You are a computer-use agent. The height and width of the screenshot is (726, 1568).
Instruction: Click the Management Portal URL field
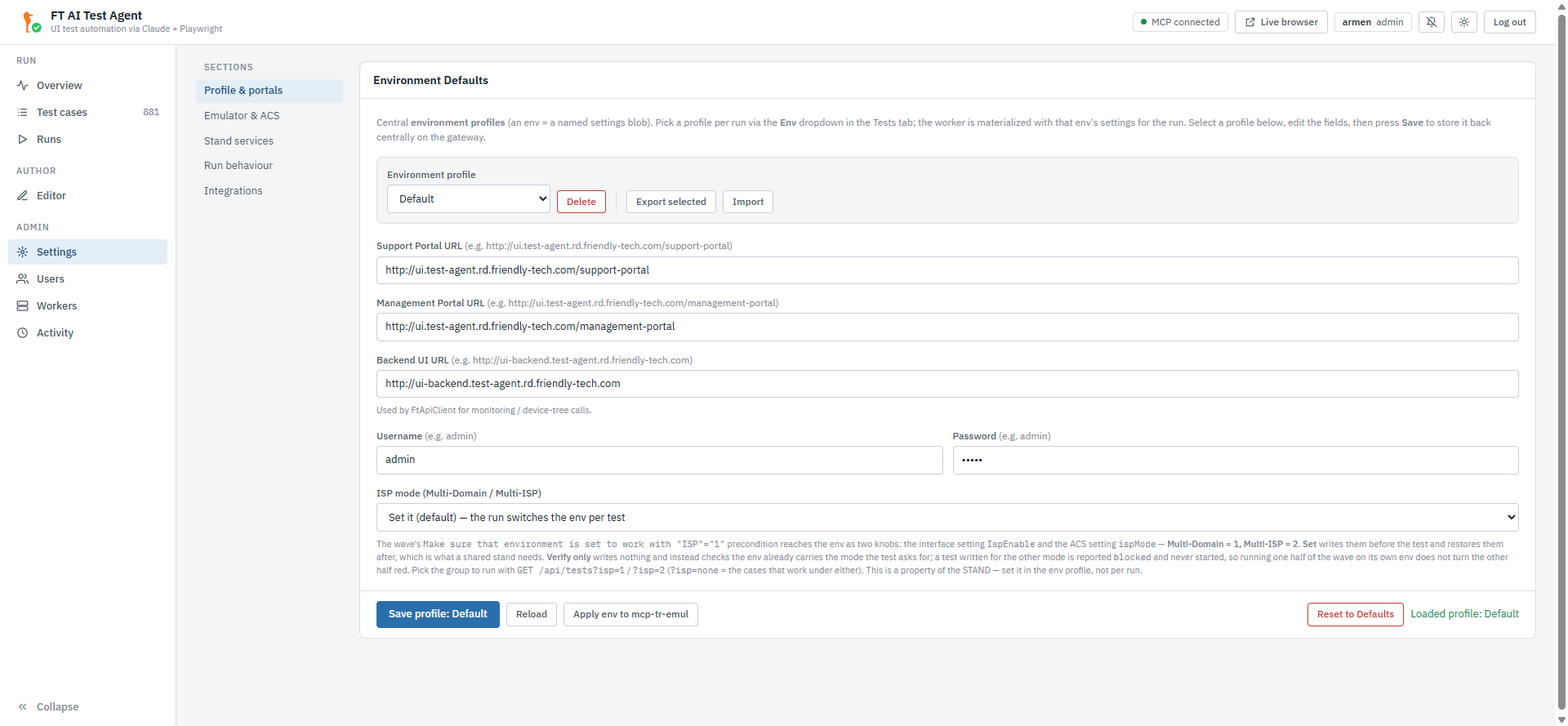pos(947,327)
